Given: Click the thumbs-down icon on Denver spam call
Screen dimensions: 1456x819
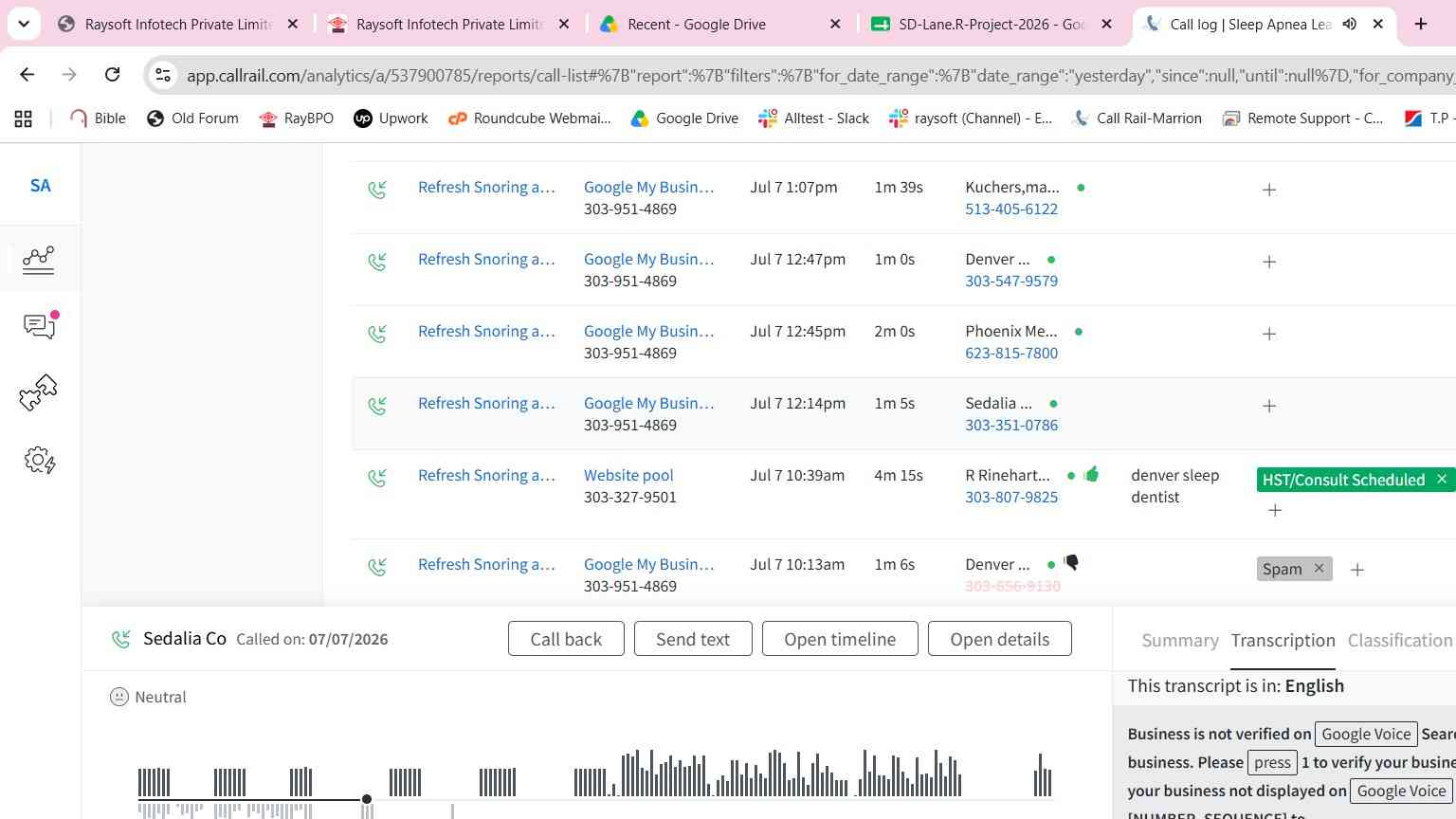Looking at the screenshot, I should (1071, 563).
